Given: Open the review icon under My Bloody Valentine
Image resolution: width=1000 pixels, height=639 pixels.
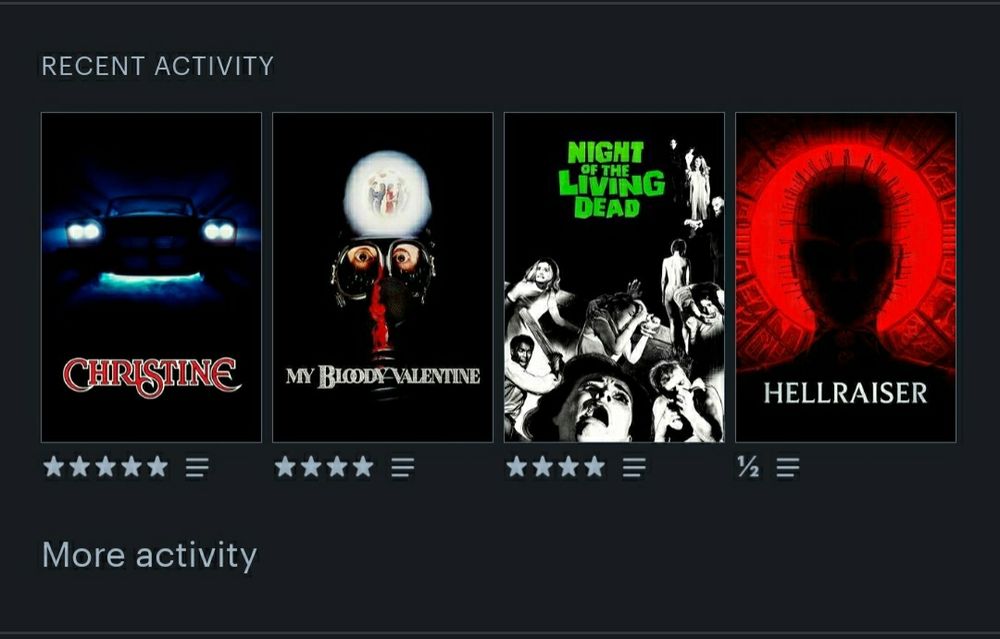Looking at the screenshot, I should pyautogui.click(x=402, y=467).
